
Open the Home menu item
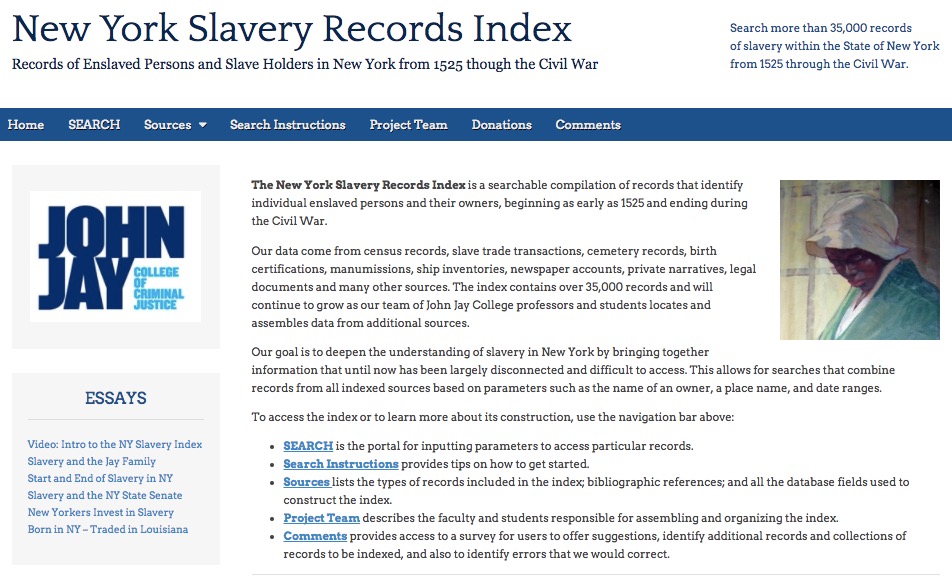[x=26, y=125]
